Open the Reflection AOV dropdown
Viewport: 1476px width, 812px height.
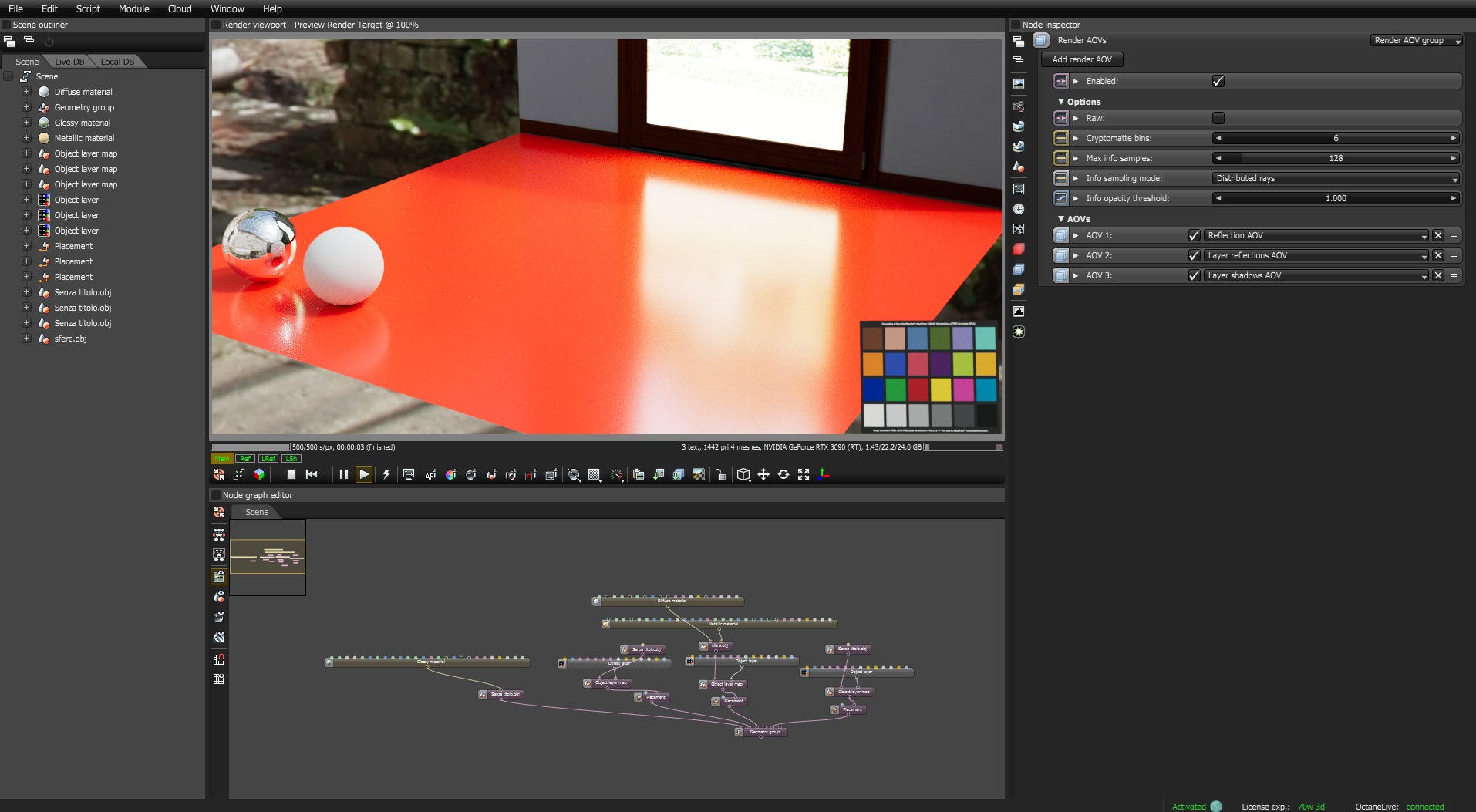coord(1317,235)
